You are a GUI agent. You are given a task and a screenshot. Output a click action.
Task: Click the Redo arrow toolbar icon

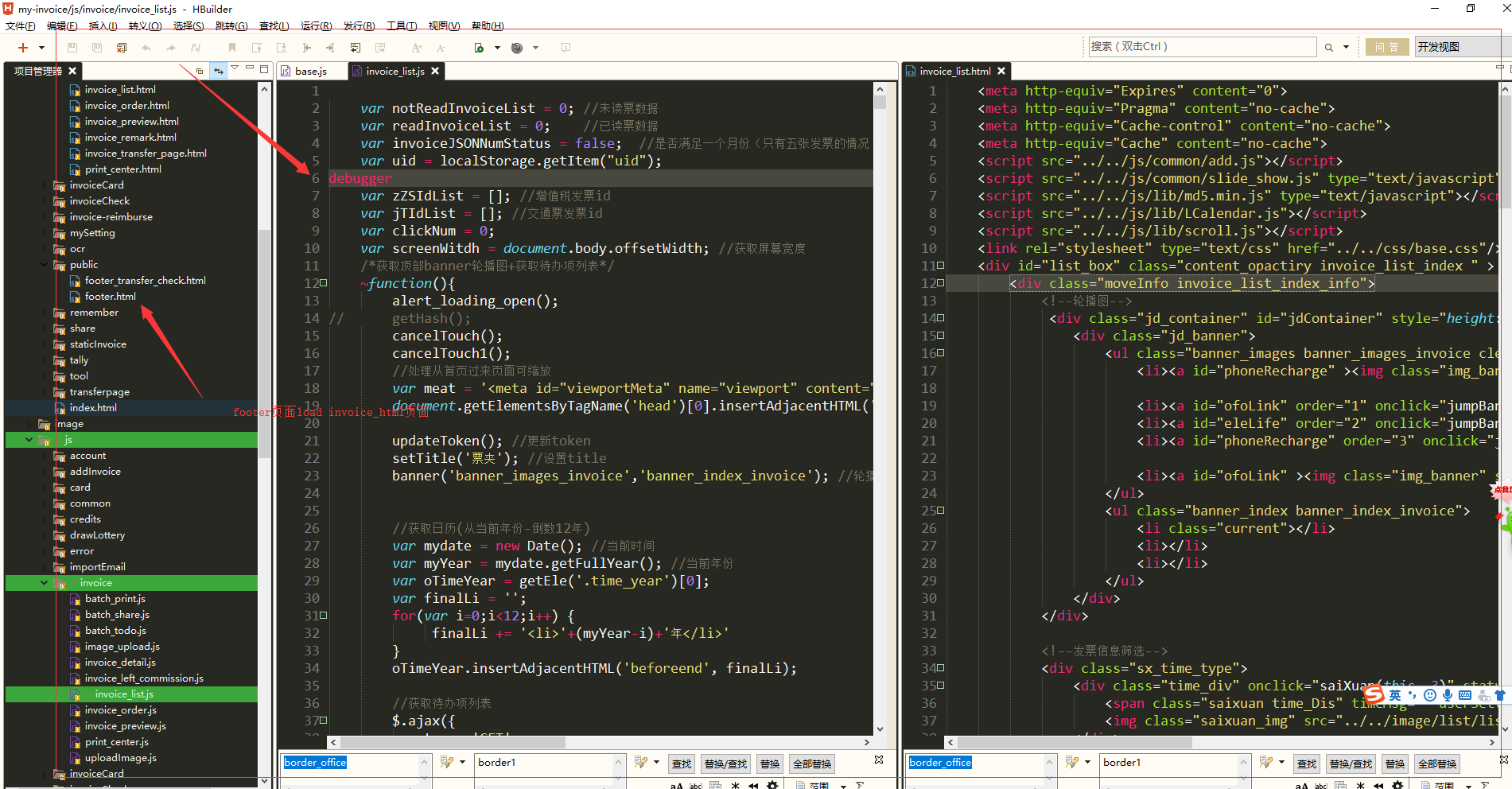click(x=171, y=48)
